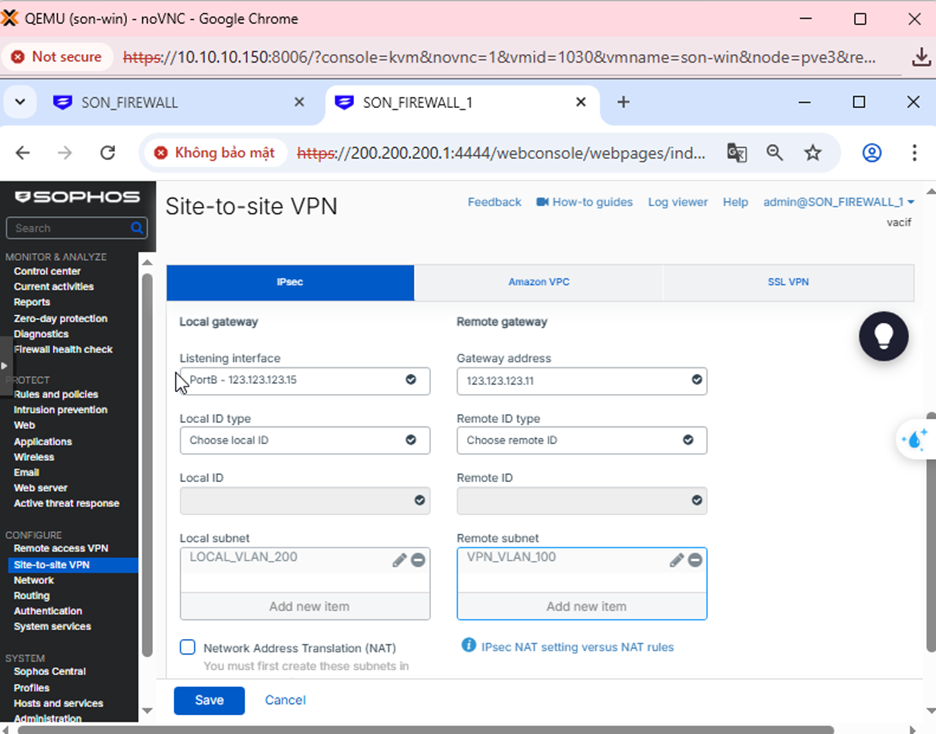Open the Log viewer link
The height and width of the screenshot is (734, 936).
click(677, 202)
